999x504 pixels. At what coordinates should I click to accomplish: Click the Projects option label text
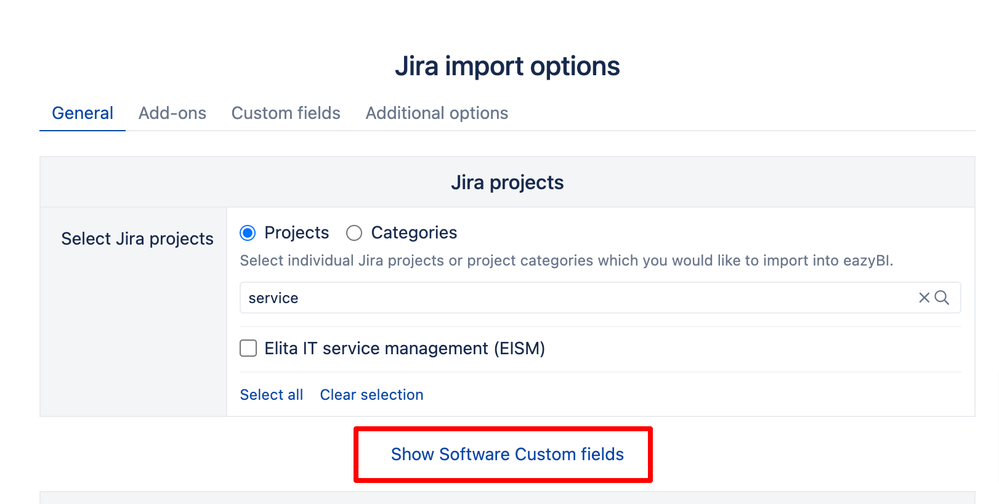tap(296, 233)
